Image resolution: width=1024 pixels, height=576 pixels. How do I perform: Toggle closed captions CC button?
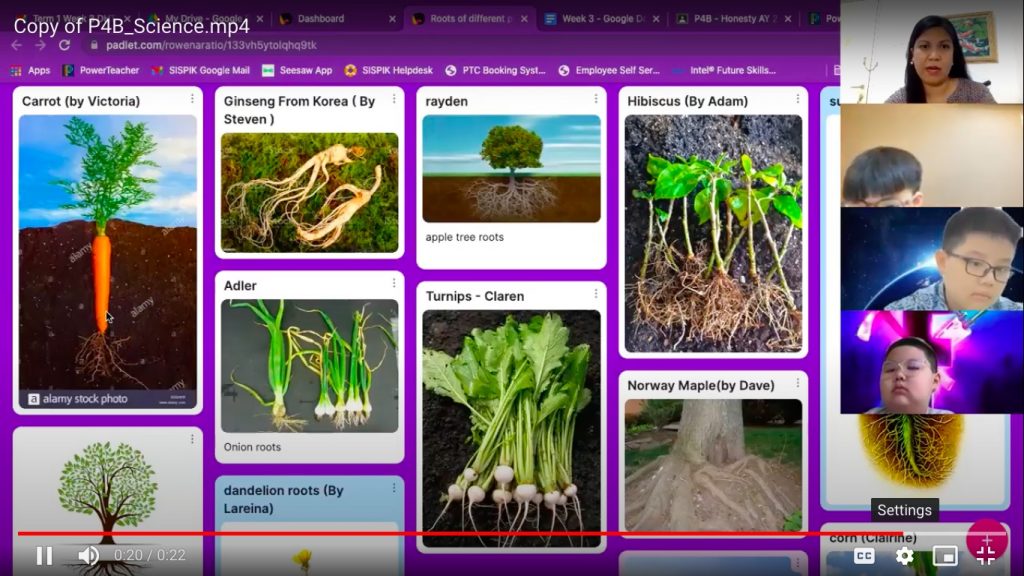click(864, 556)
